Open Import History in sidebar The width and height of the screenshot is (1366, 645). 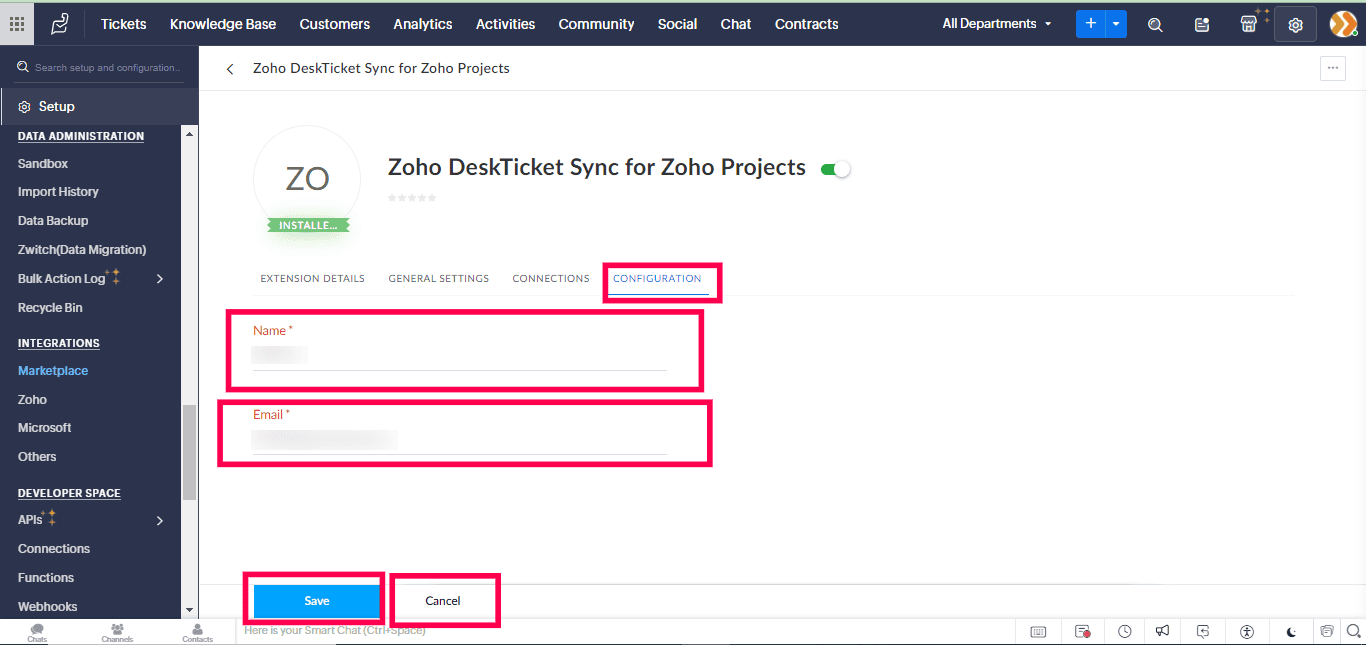pyautogui.click(x=58, y=192)
